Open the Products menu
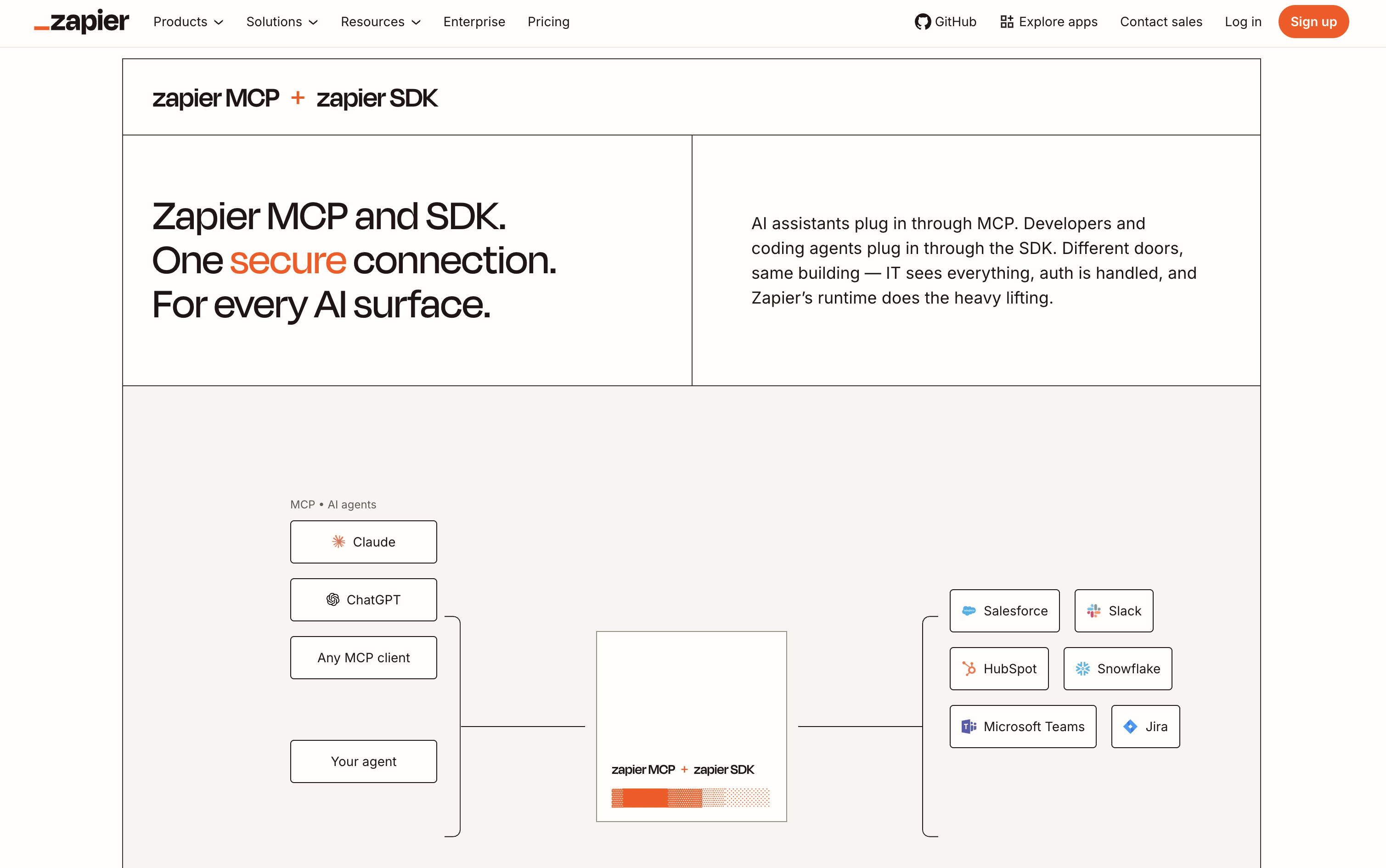Viewport: 1386px width, 868px height. 188,22
